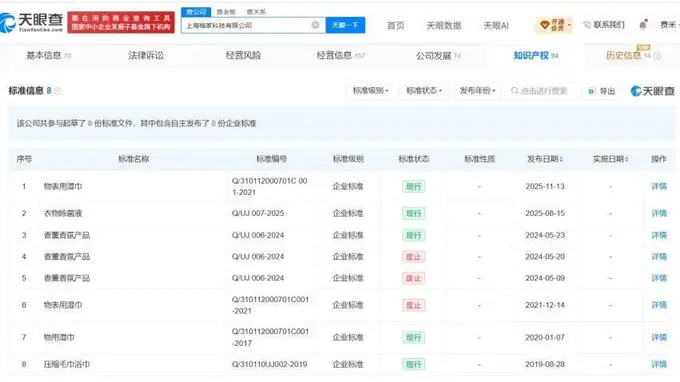This screenshot has width=680, height=382.
Task: Click the 标准编号 column header
Action: tap(271, 159)
